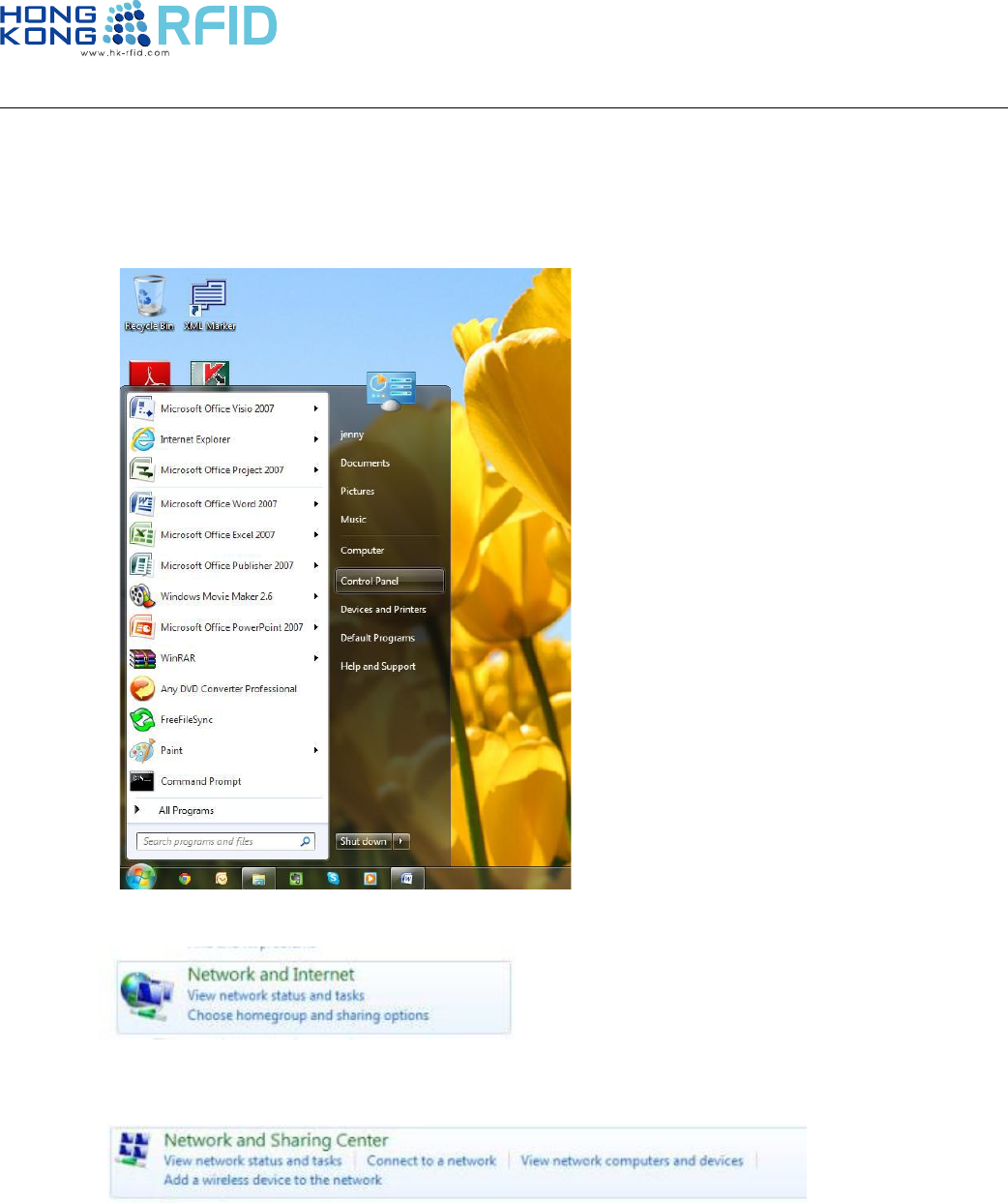Click the Windows Start orb
The image size is (1008, 1204).
pos(141,878)
